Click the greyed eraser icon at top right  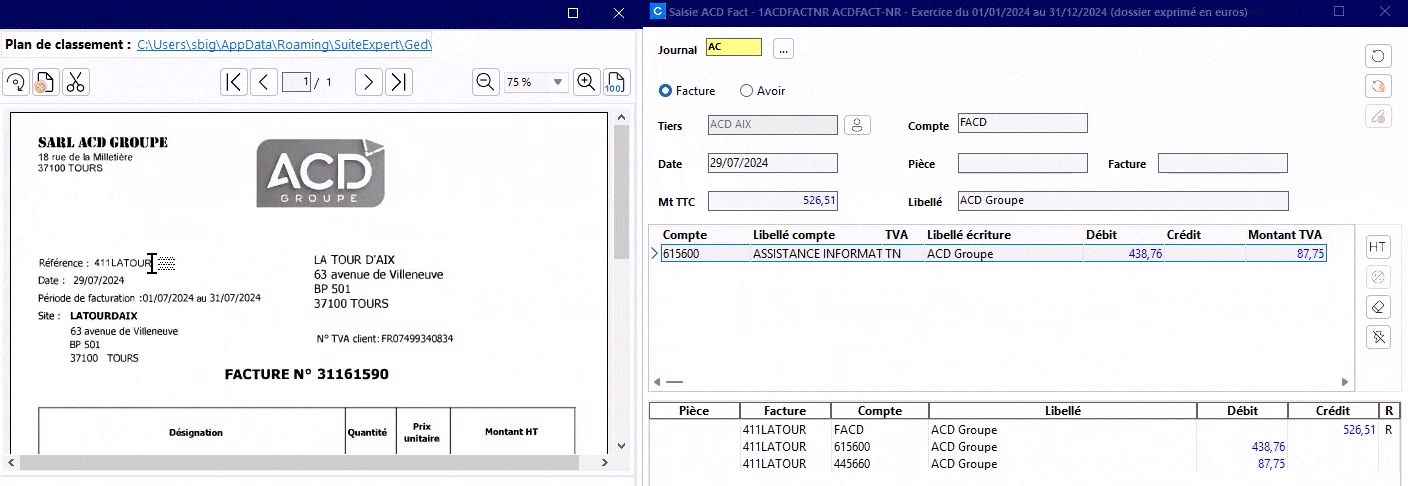tap(1378, 116)
